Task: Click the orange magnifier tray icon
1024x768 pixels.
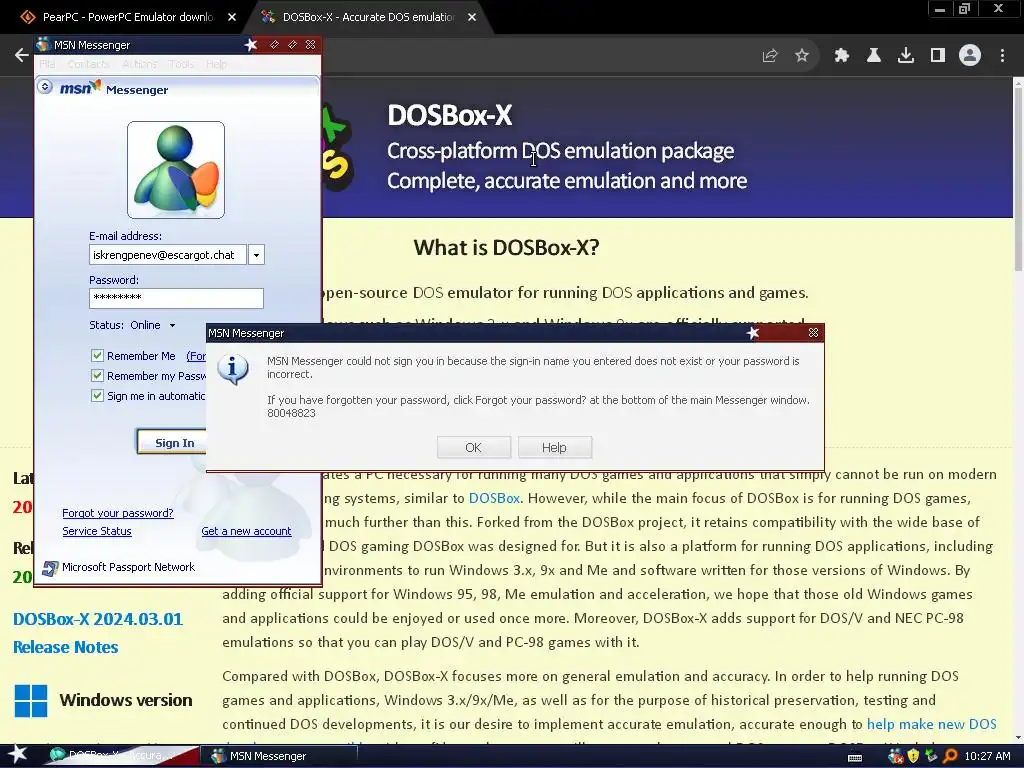Action: click(950, 756)
